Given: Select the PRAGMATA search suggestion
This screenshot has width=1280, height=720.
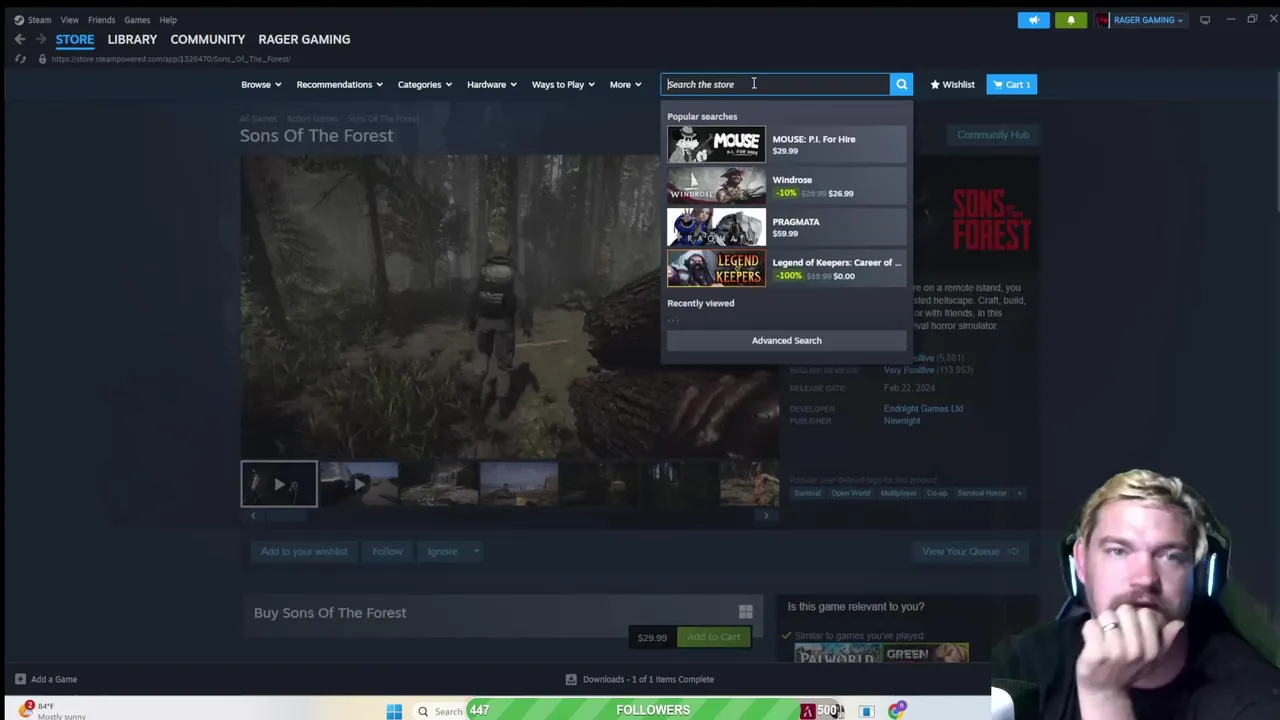Looking at the screenshot, I should pos(786,227).
